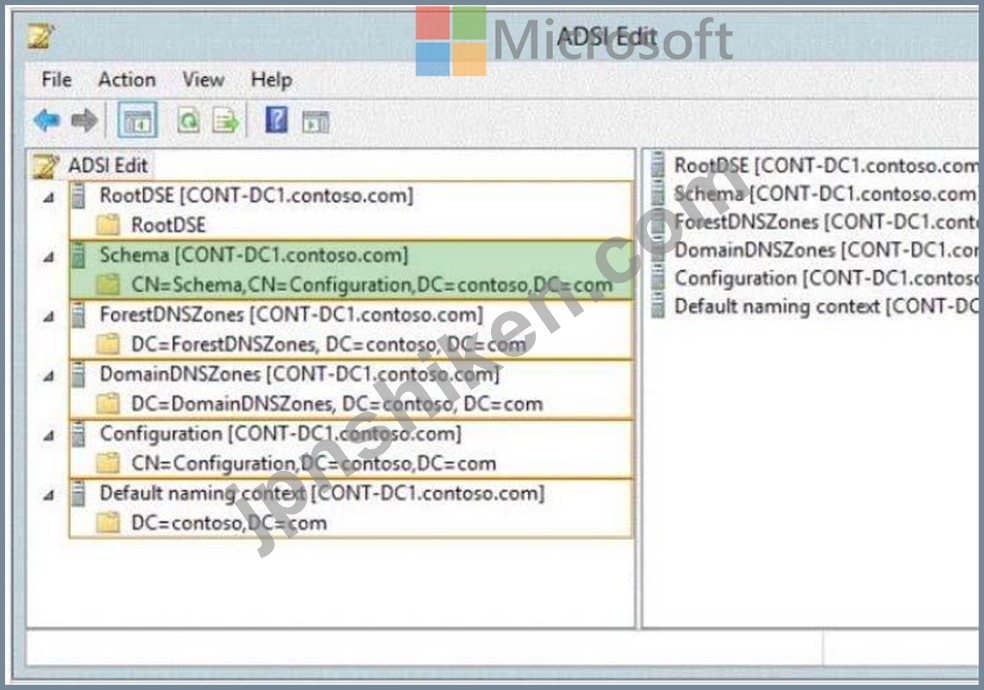Select Default naming context [CONT-DC1.contoso.com] in tree
This screenshot has width=984, height=690.
pos(322,494)
